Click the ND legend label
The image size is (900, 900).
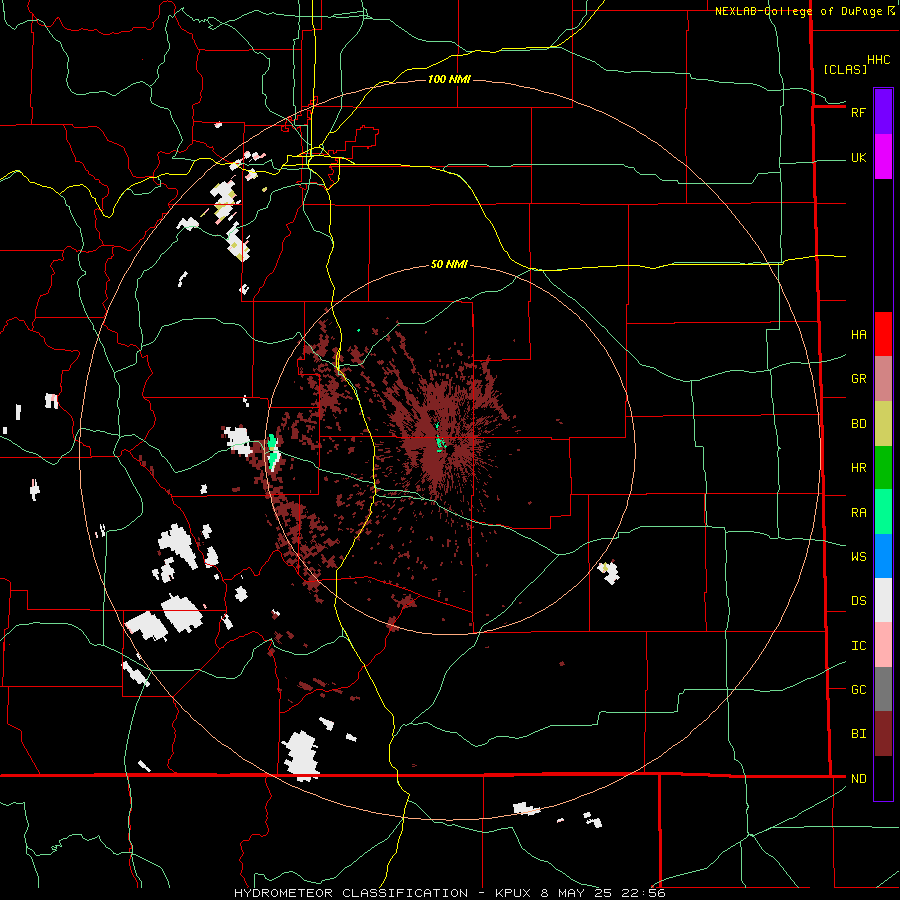pos(858,779)
